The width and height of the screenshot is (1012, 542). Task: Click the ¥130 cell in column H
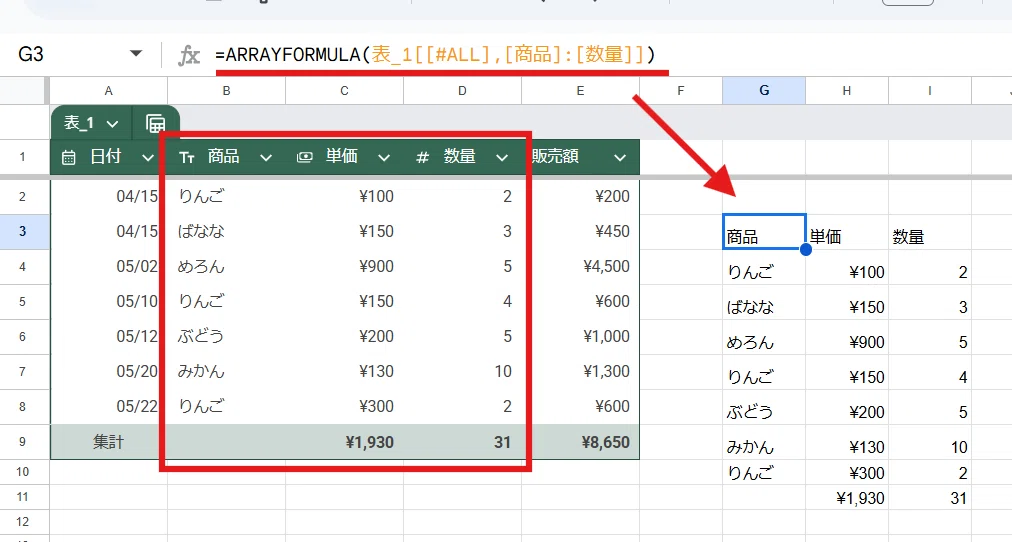tap(847, 442)
